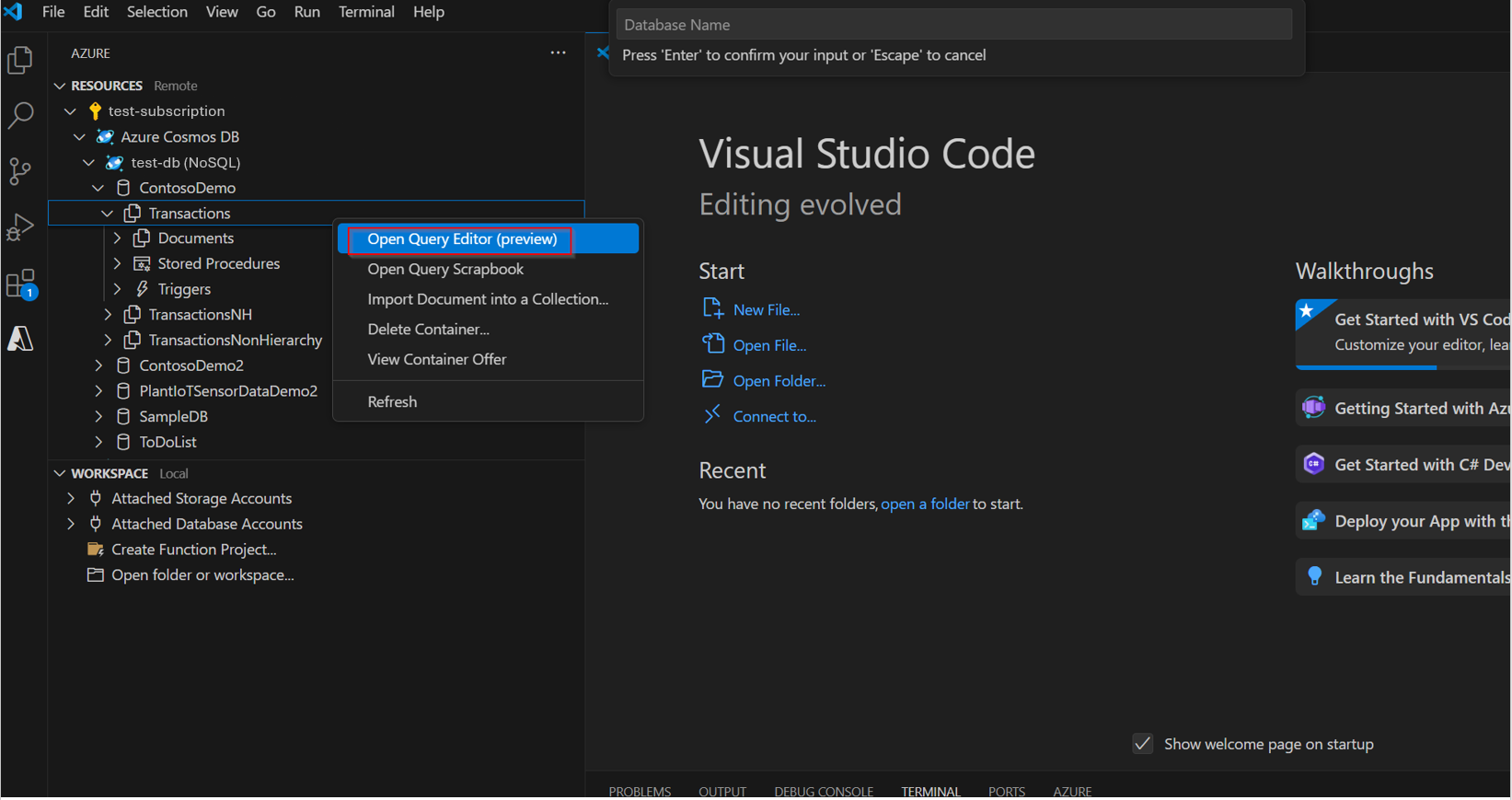Viewport: 1512px width, 800px height.
Task: Toggle Show welcome page on startup checkbox
Action: [x=1142, y=744]
